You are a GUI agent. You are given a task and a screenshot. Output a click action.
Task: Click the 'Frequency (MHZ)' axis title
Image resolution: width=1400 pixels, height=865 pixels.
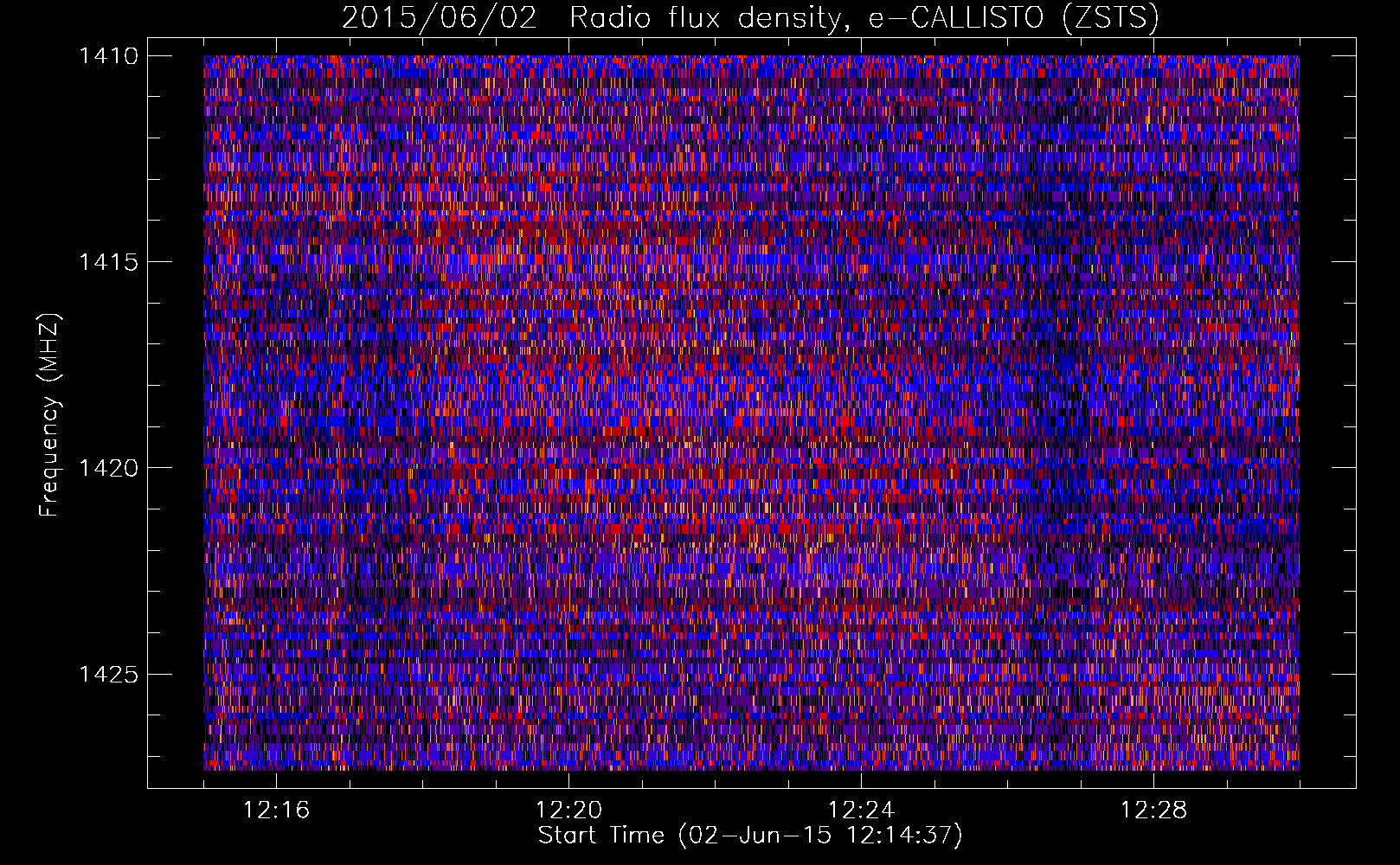coord(50,415)
